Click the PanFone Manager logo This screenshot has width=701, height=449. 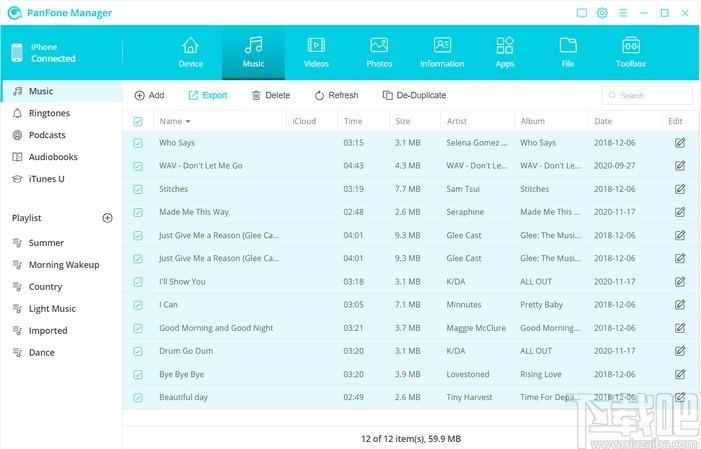click(x=15, y=13)
